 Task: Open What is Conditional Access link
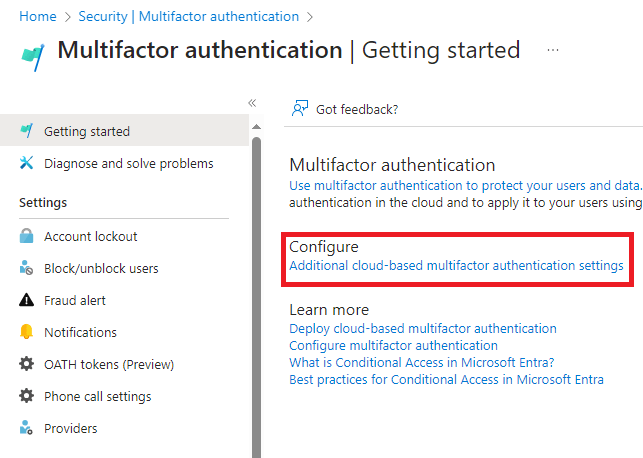click(422, 362)
